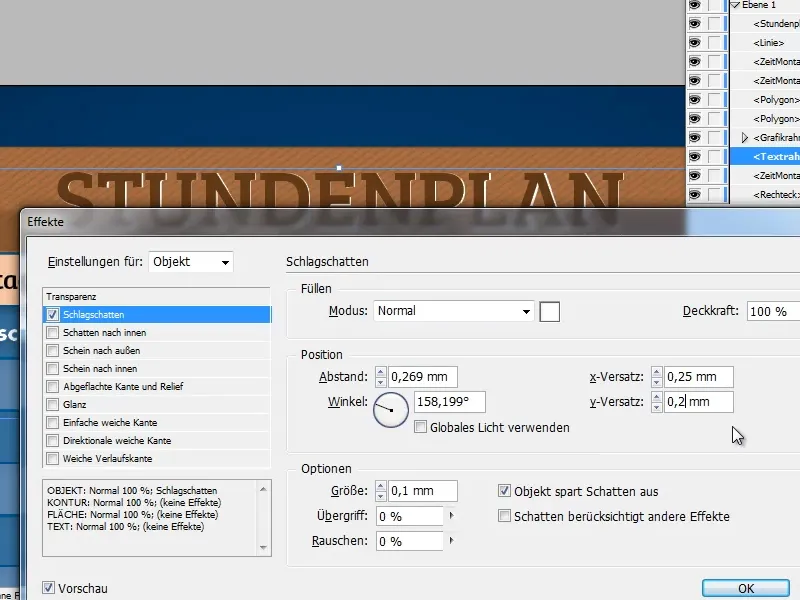
Task: Click the x-Versatz value field
Action: coord(698,377)
